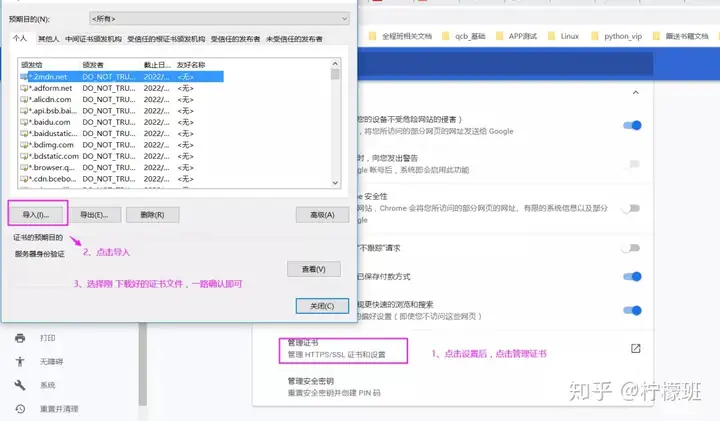Switch to the 中间证书颁发机构 tab
Screen dimensions: 720x421
[93, 39]
